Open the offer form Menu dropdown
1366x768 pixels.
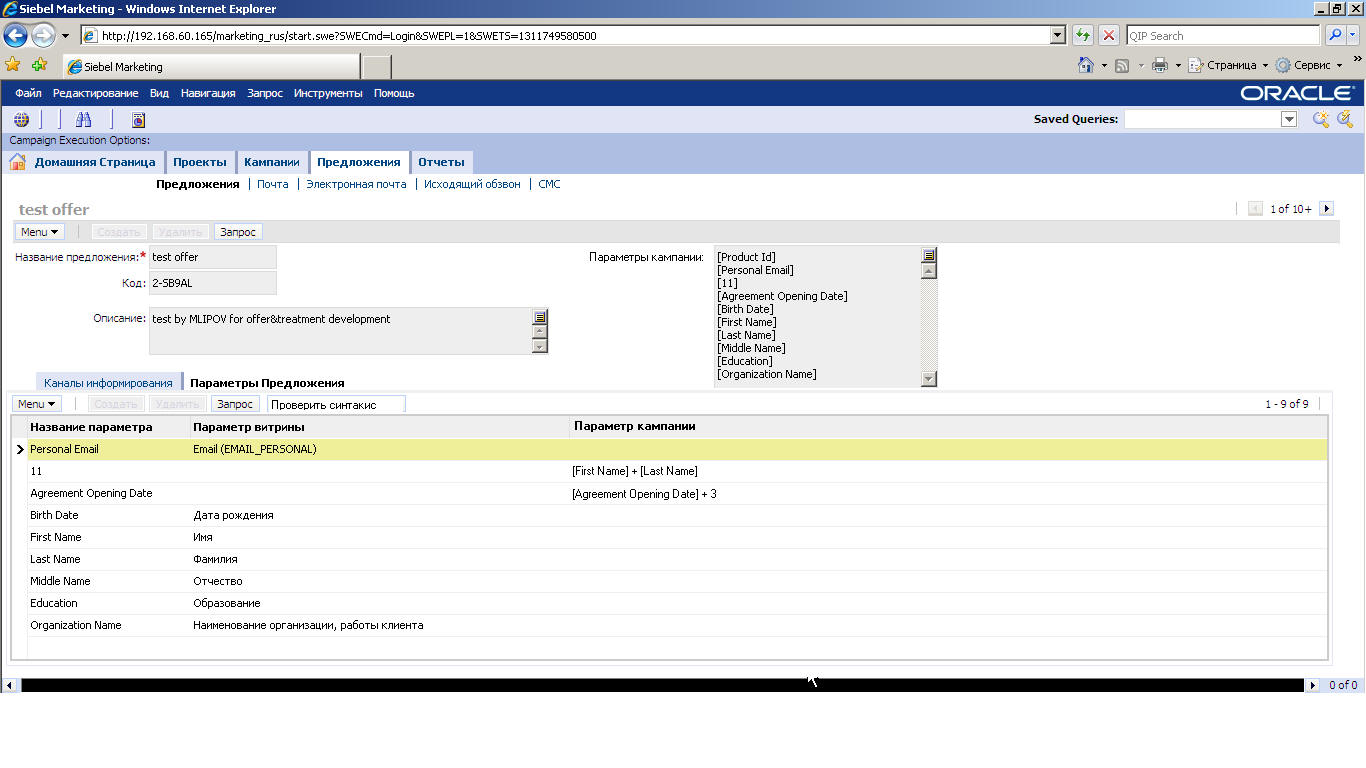pyautogui.click(x=39, y=232)
